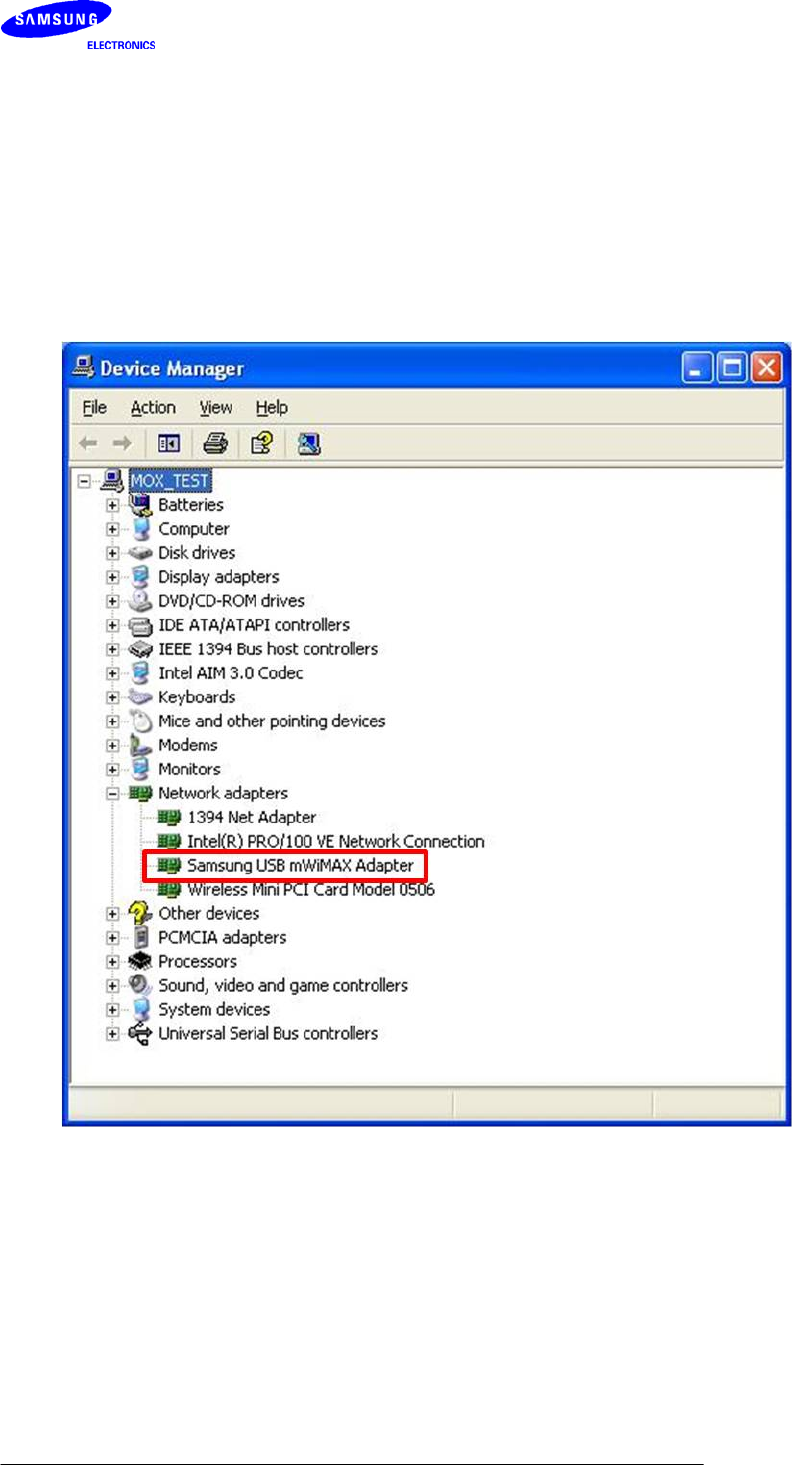The image size is (792, 1465).
Task: Click the Network adapters category icon
Action: pos(141,793)
